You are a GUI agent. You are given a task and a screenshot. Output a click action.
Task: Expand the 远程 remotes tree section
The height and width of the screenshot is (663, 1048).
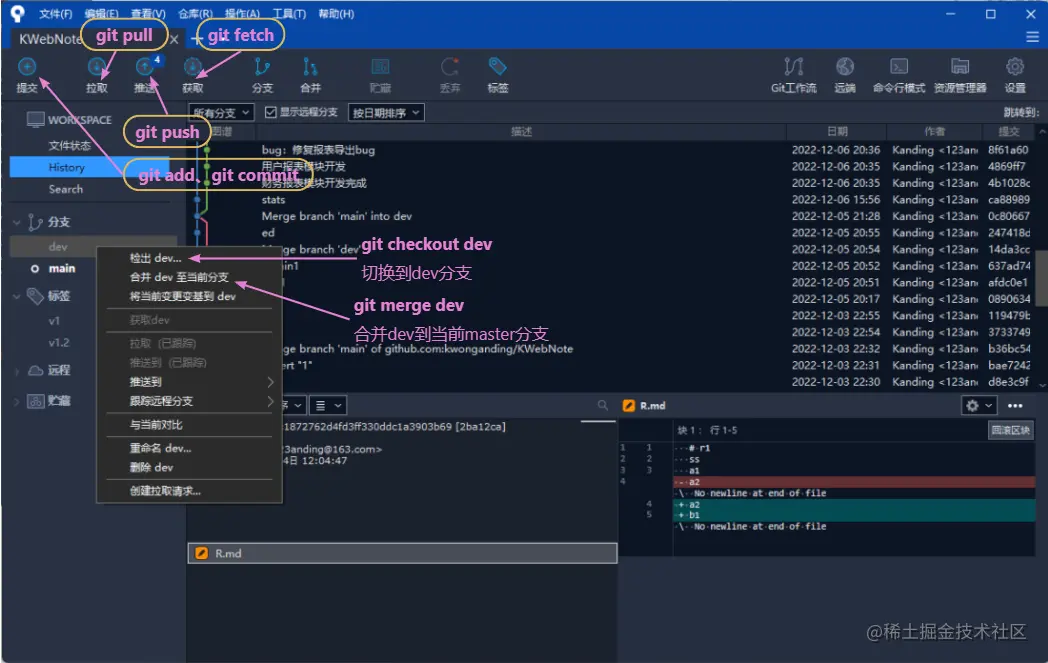tap(17, 370)
